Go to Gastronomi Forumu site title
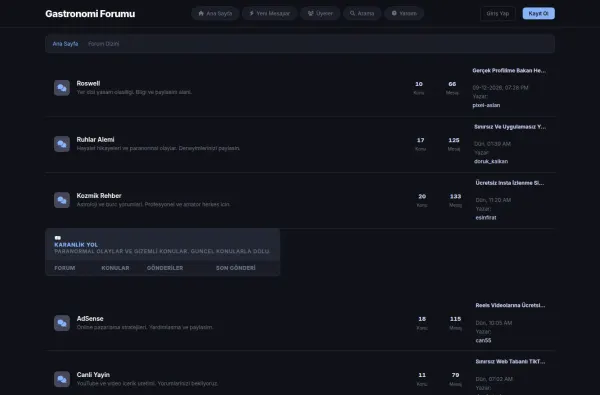Image resolution: width=600 pixels, height=395 pixels. [x=90, y=14]
